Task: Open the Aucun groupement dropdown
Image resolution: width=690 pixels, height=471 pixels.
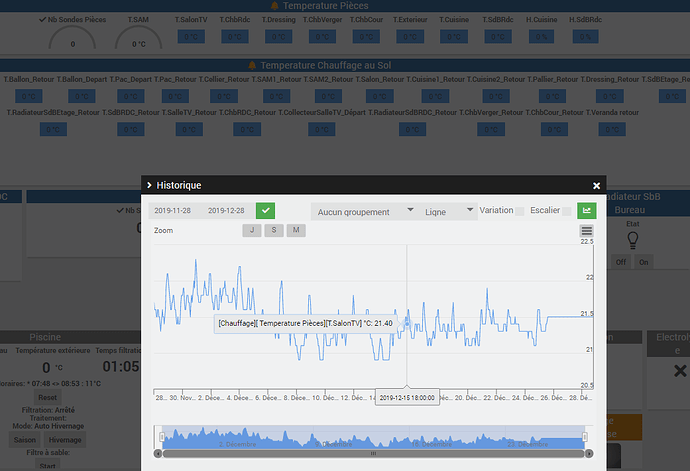Action: pos(364,212)
